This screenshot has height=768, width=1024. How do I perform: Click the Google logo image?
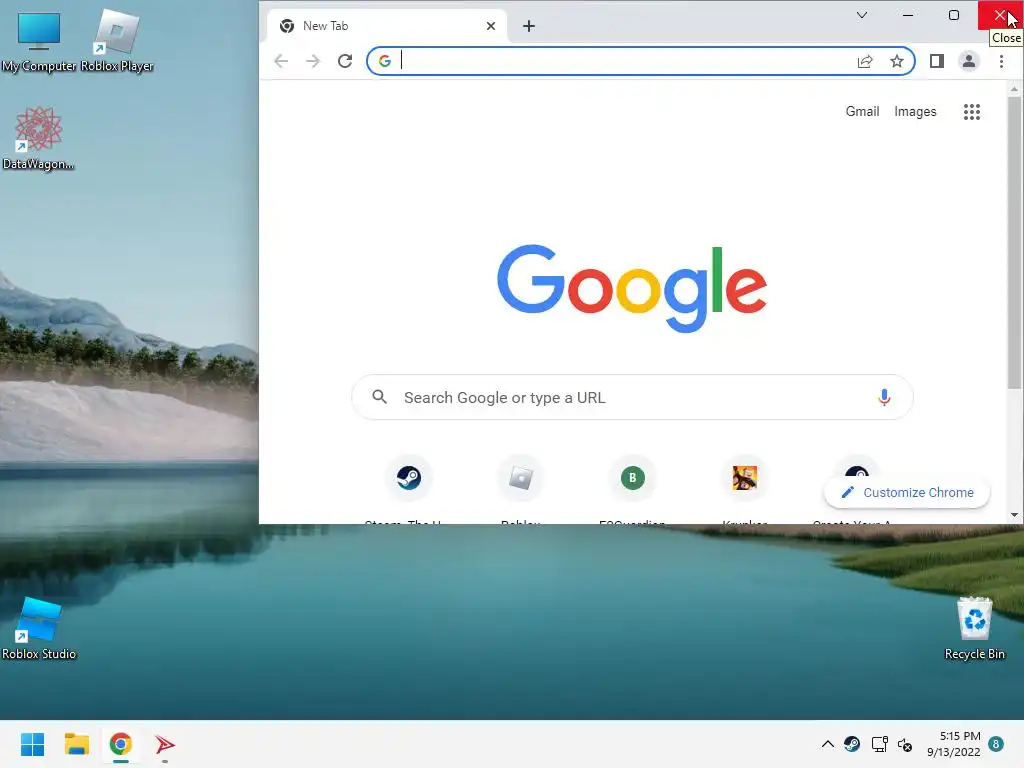[x=632, y=288]
